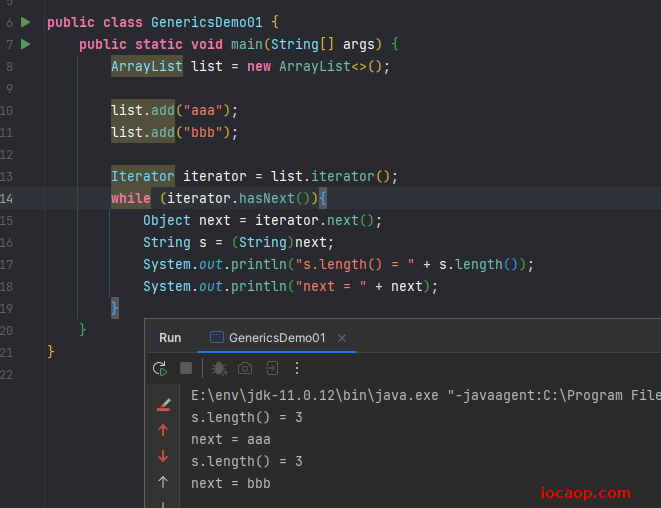Image resolution: width=661 pixels, height=508 pixels.
Task: Click the class name GenericsDemo01 on line 6
Action: 207,22
